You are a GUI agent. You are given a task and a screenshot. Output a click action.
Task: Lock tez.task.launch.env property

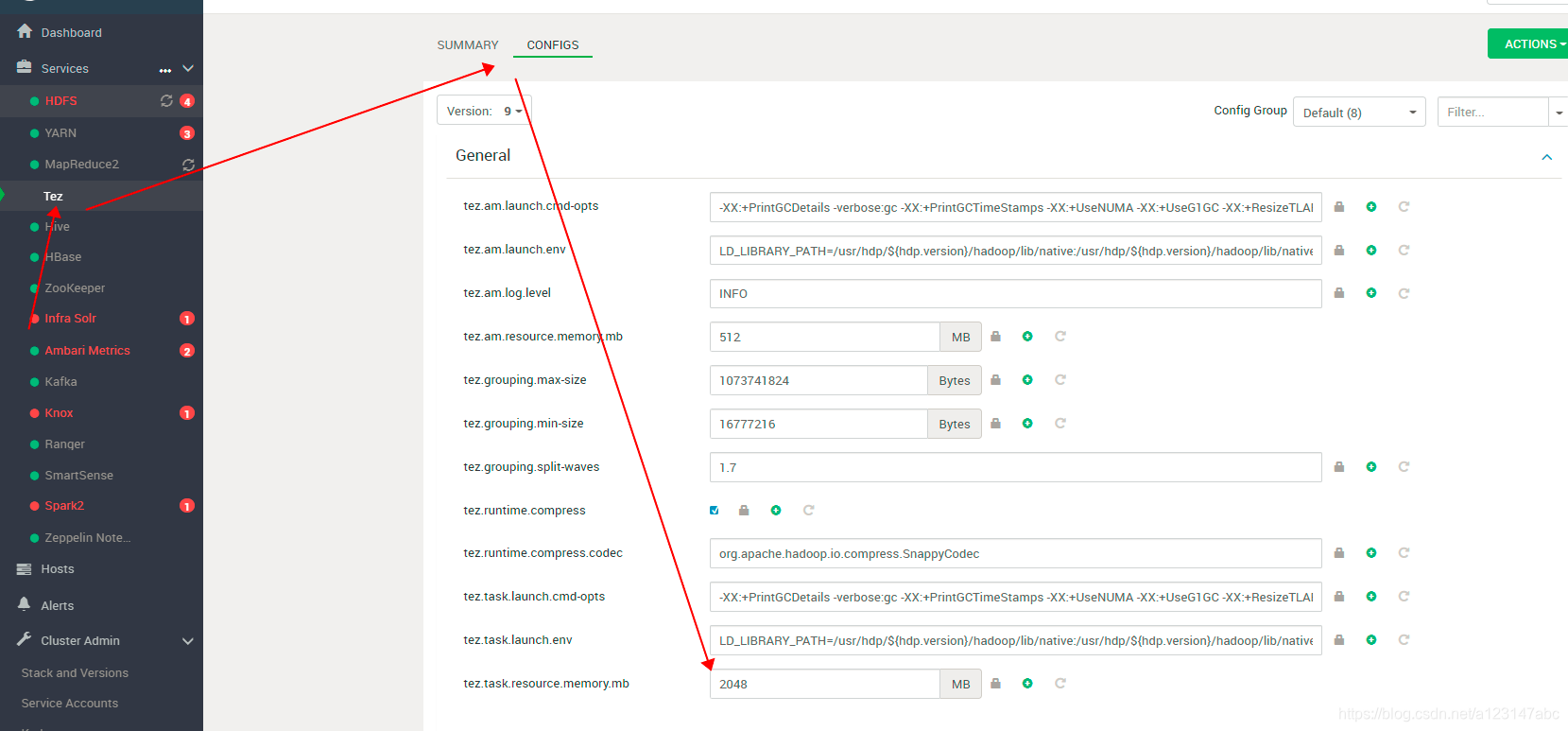coord(1339,639)
